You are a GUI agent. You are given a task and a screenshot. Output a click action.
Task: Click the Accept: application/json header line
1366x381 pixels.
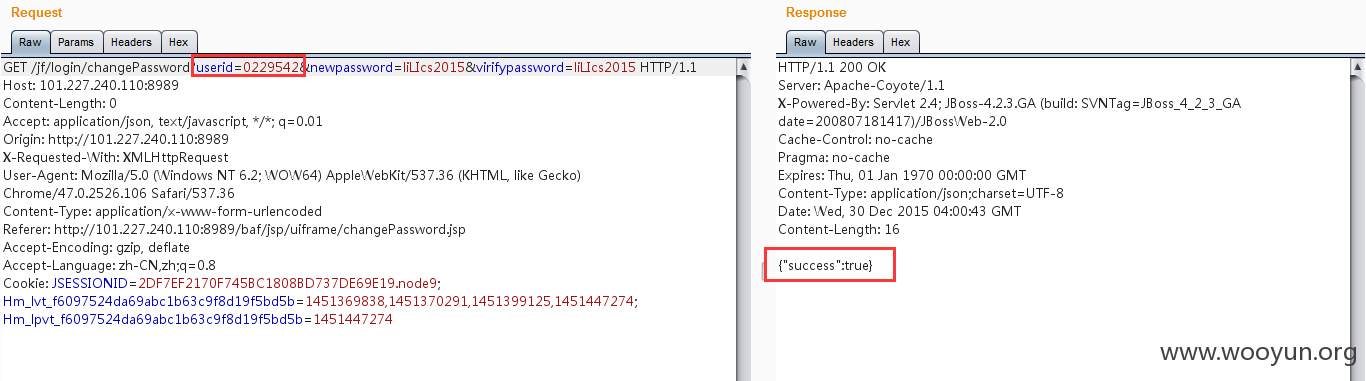[x=163, y=122]
